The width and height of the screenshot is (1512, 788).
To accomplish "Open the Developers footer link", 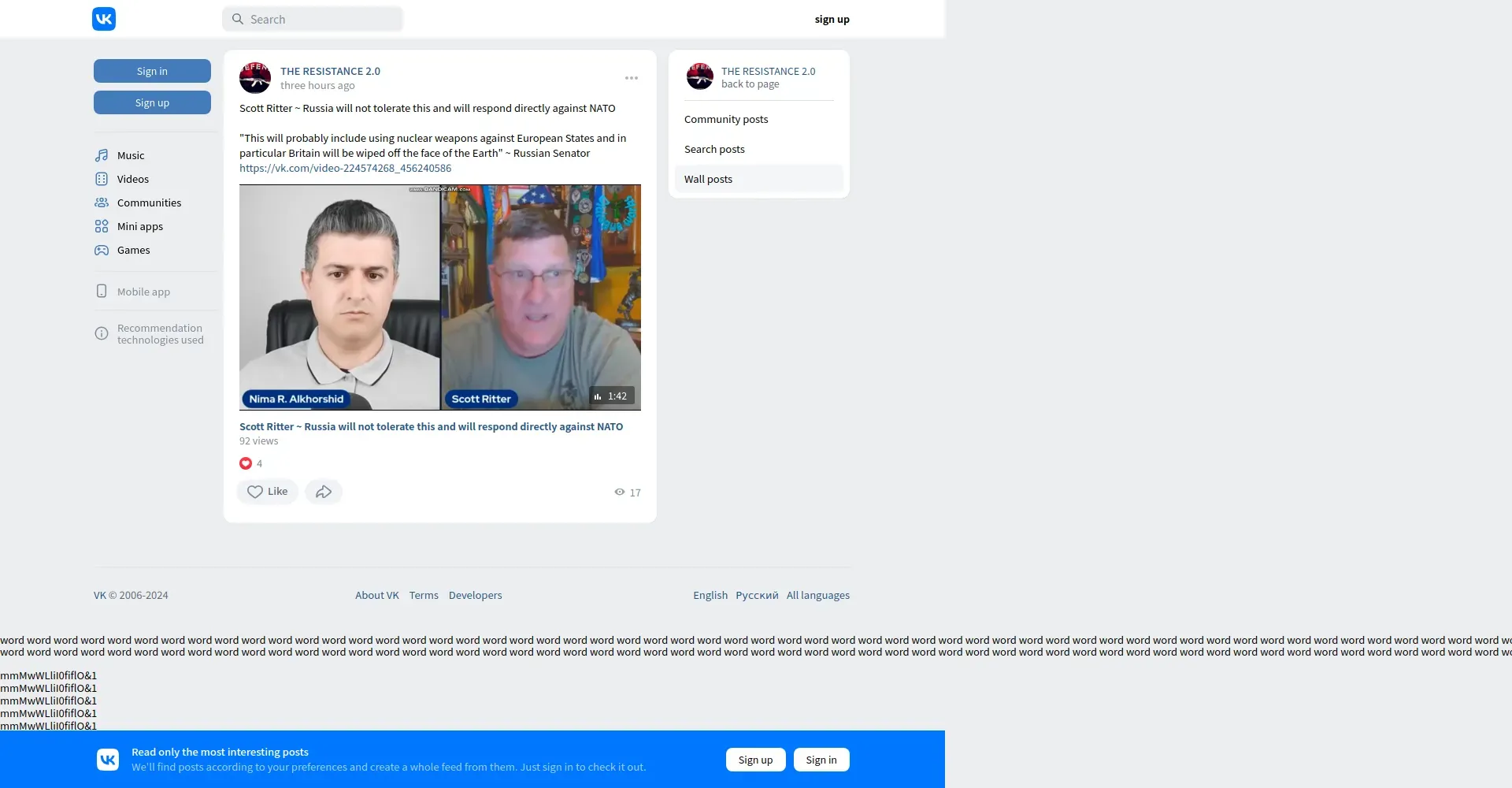I will coord(476,595).
